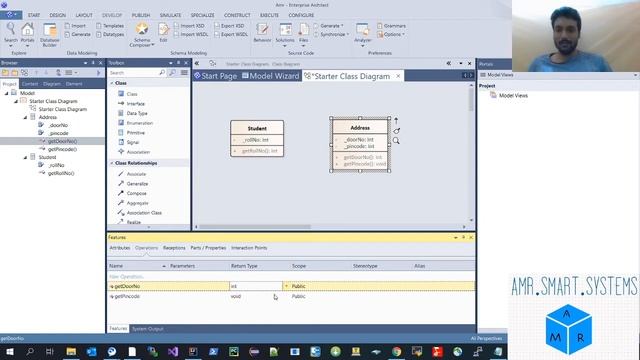
Task: Click Generate in Data Modeling
Action: pos(78,34)
